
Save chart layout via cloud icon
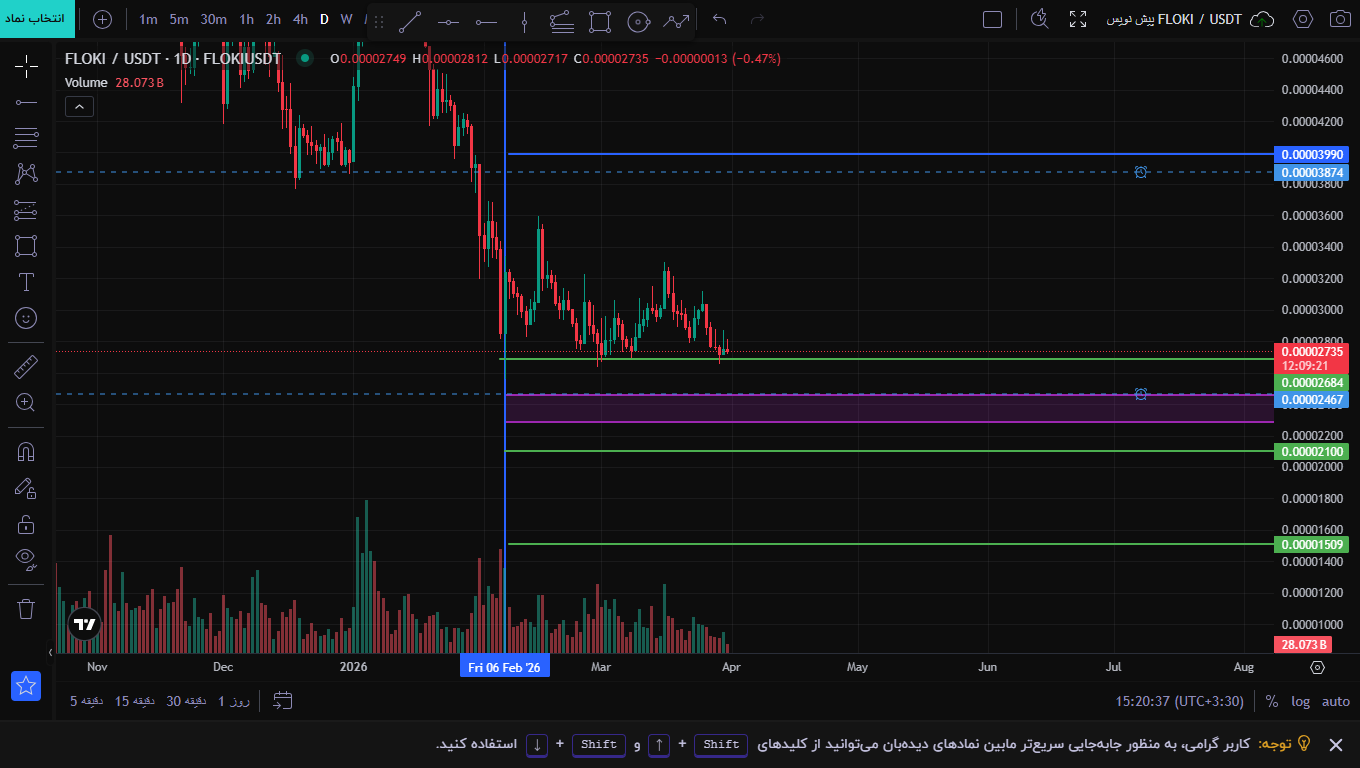pyautogui.click(x=1263, y=19)
